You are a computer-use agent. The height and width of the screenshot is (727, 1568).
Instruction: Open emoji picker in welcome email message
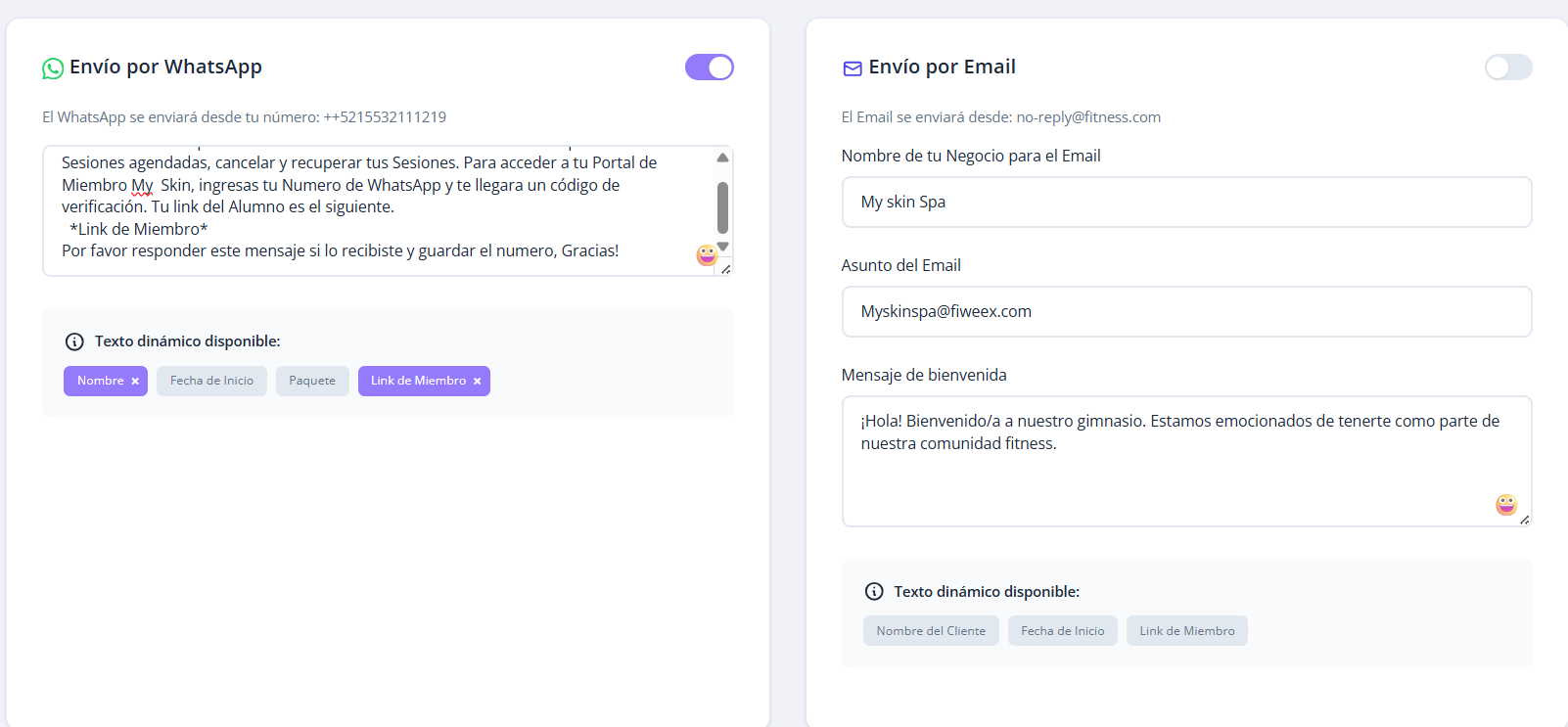tap(1505, 505)
